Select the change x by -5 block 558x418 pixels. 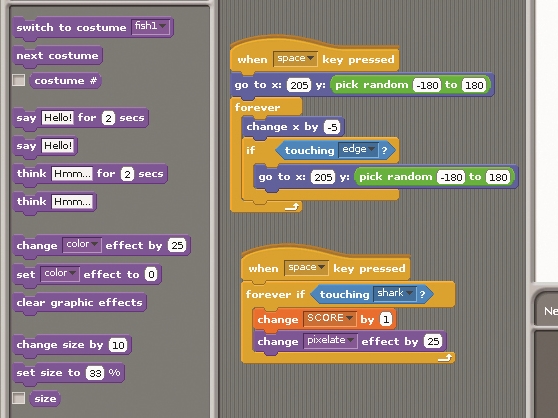click(x=293, y=127)
